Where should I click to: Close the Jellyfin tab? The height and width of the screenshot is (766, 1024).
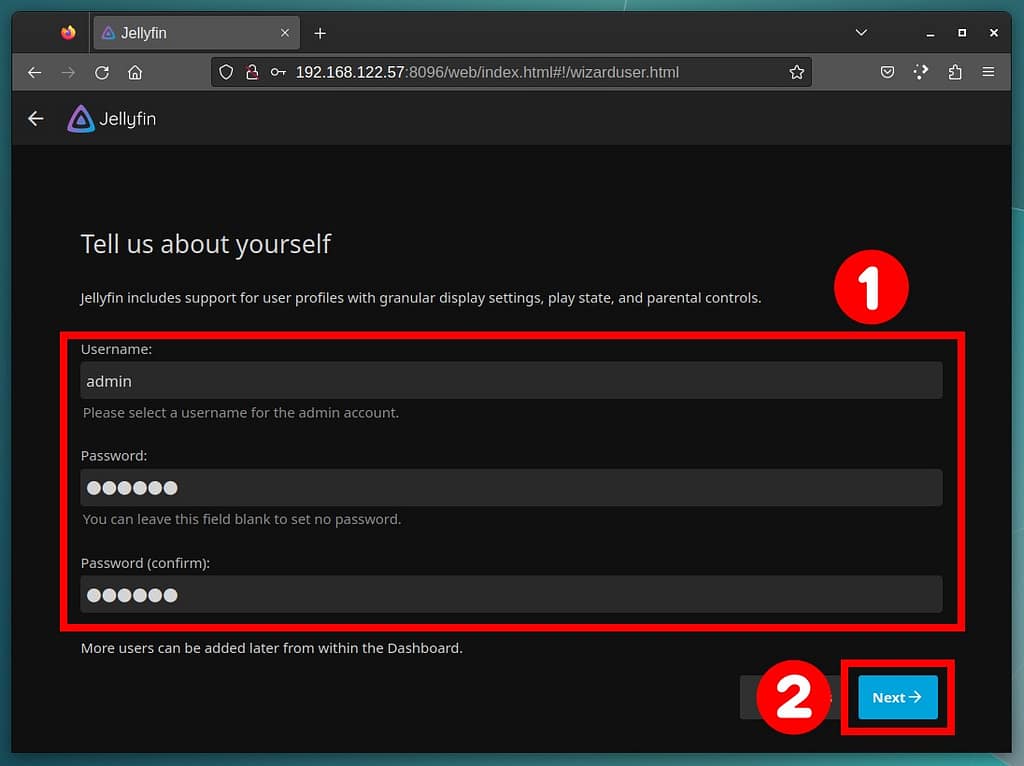(285, 33)
